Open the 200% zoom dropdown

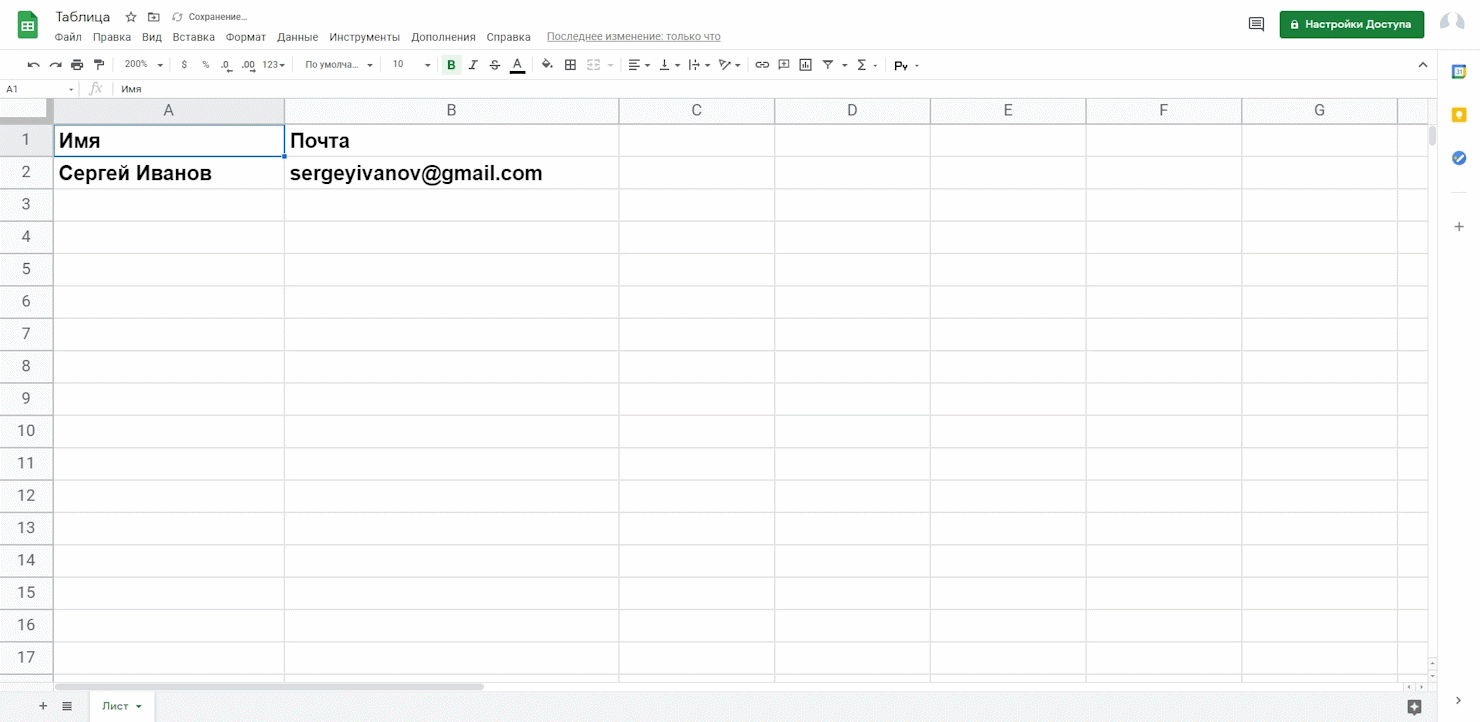click(144, 65)
